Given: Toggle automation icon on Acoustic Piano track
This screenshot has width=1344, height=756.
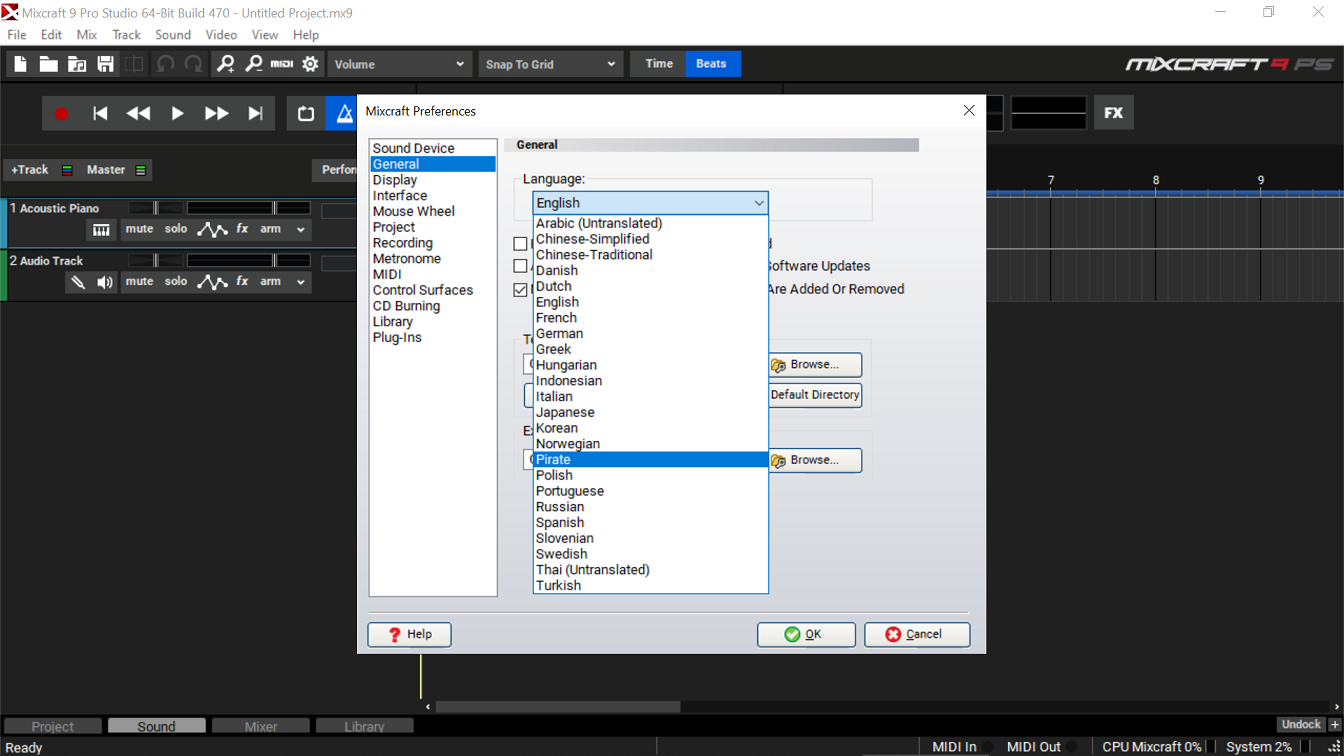Looking at the screenshot, I should (x=212, y=230).
